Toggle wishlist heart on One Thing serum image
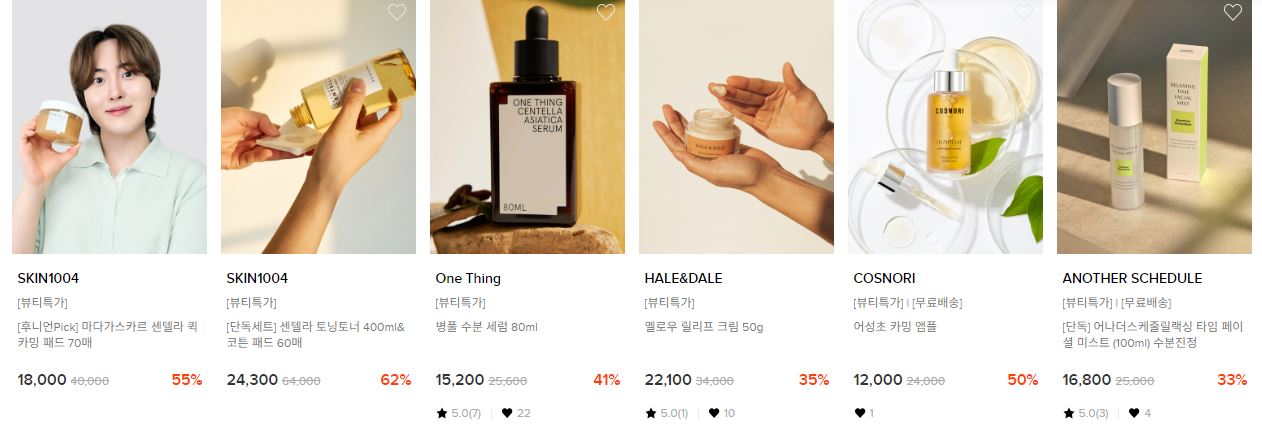This screenshot has height=443, width=1262. click(x=606, y=12)
